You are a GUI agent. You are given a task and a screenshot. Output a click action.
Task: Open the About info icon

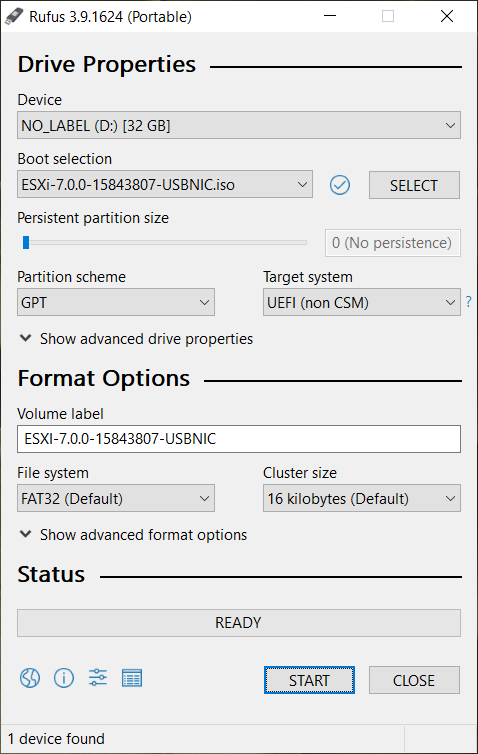[x=64, y=678]
